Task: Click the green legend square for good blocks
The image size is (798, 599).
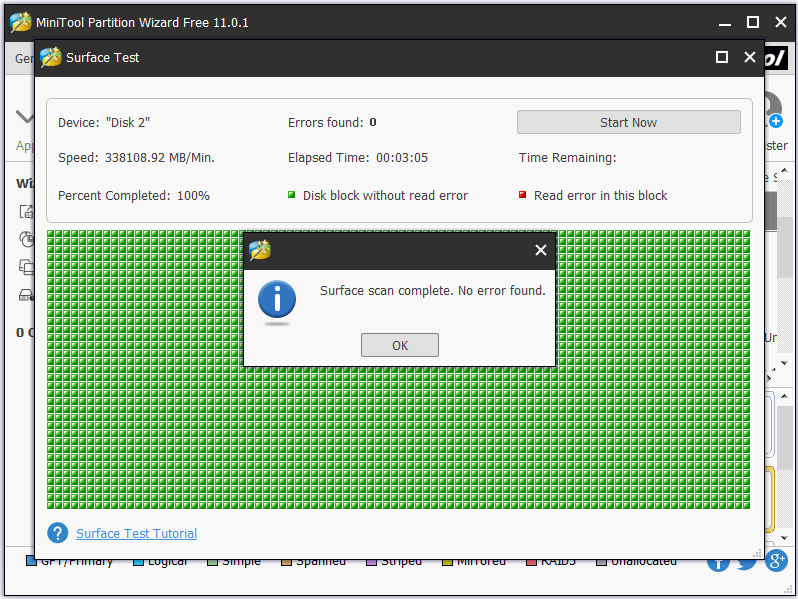Action: pyautogui.click(x=292, y=194)
